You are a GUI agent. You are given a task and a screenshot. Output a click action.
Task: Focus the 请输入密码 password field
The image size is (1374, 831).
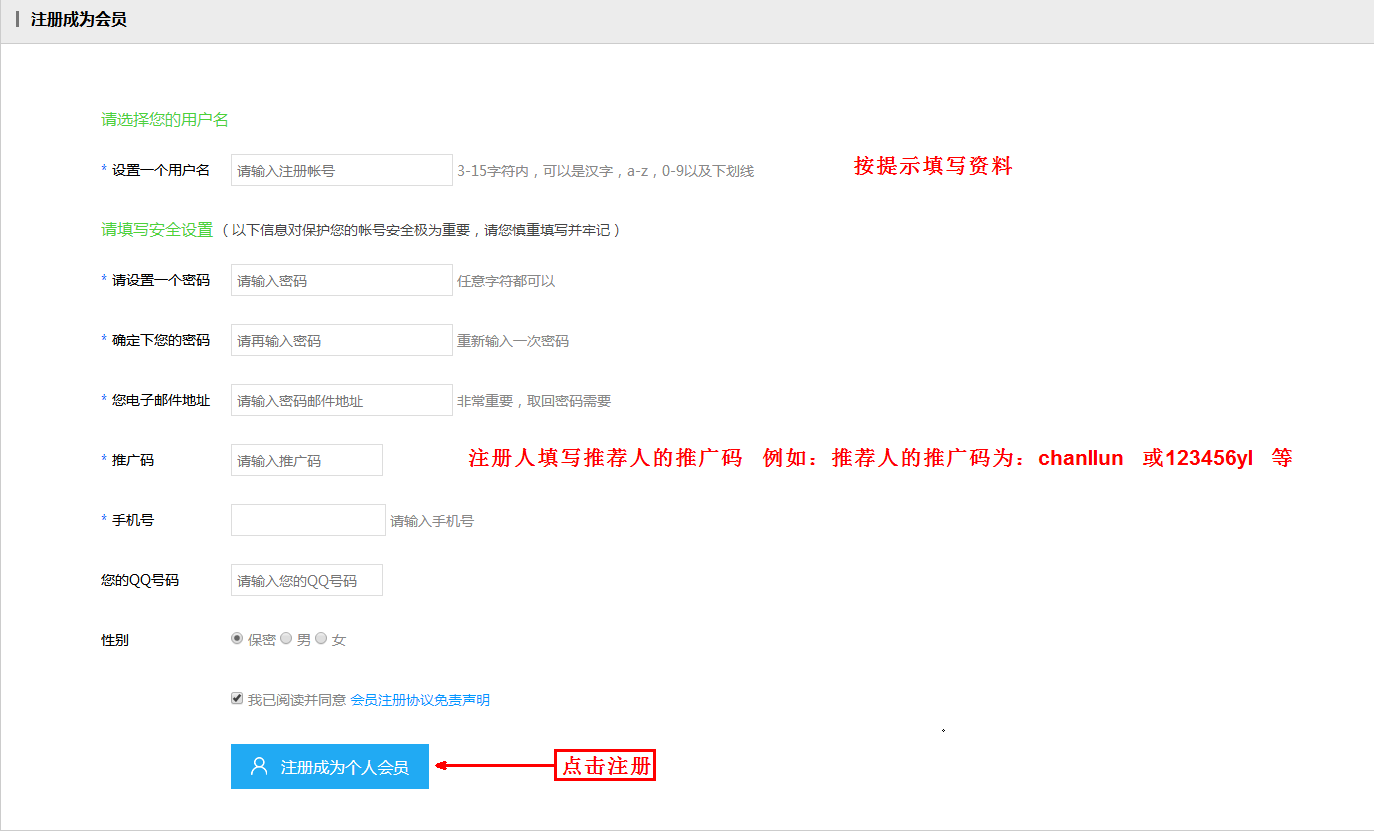point(341,280)
